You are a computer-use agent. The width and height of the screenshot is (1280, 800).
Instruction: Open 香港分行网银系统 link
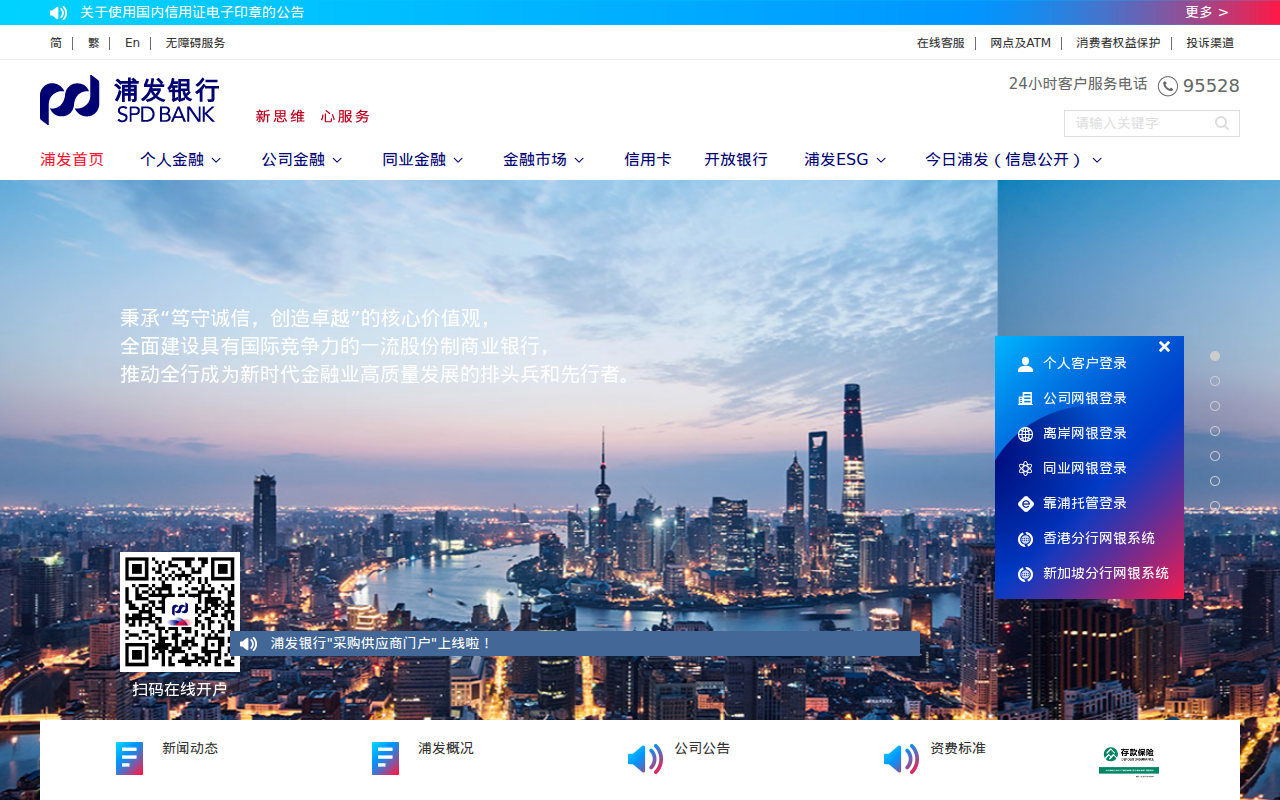pos(1099,539)
